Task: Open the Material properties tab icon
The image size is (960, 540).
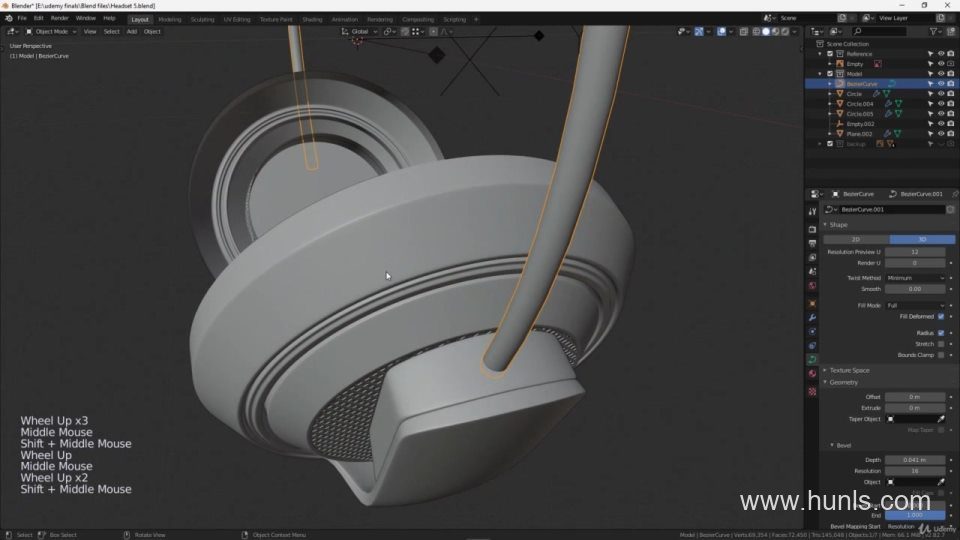Action: click(x=812, y=374)
